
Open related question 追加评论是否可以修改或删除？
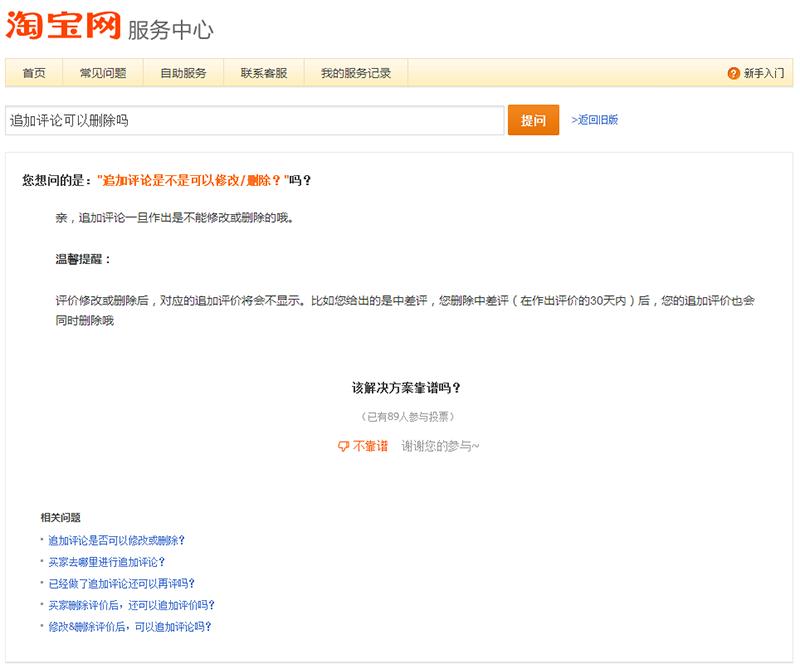point(116,540)
